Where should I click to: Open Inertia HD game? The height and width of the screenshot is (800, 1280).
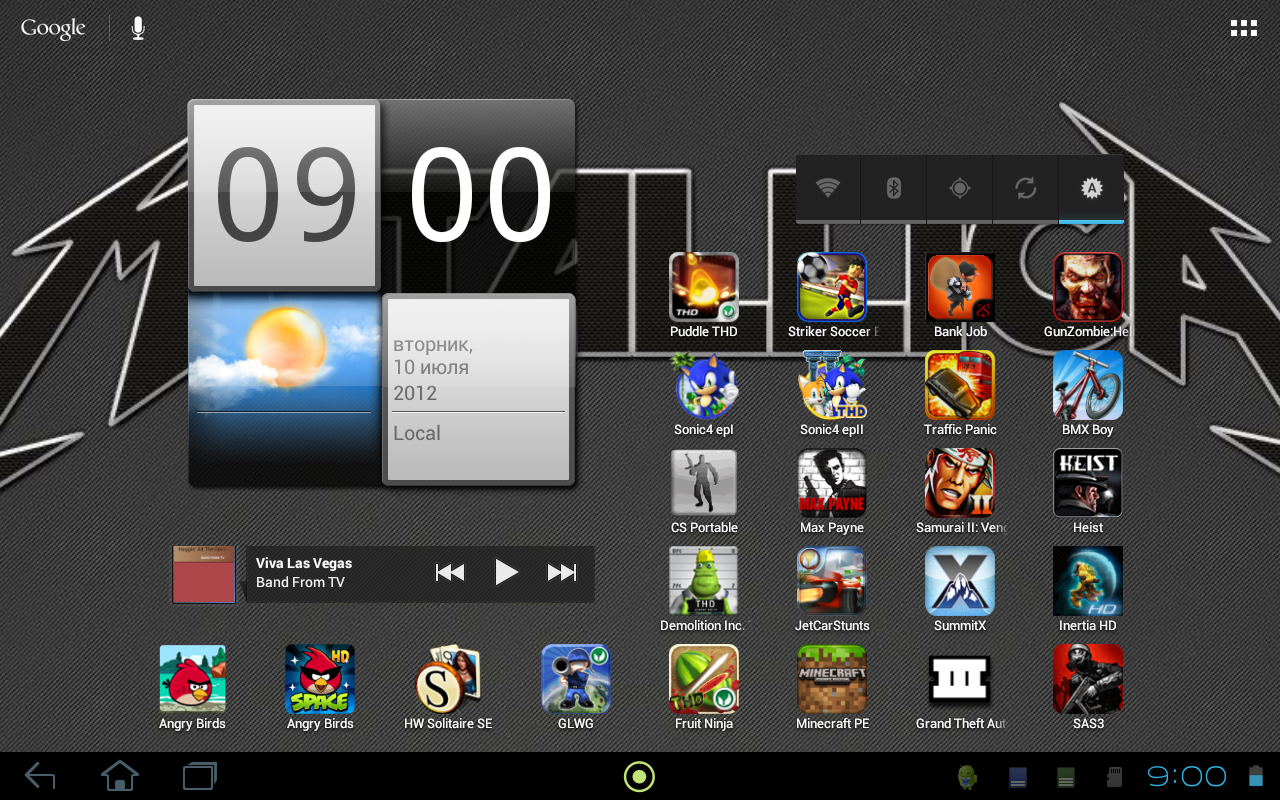(x=1088, y=581)
